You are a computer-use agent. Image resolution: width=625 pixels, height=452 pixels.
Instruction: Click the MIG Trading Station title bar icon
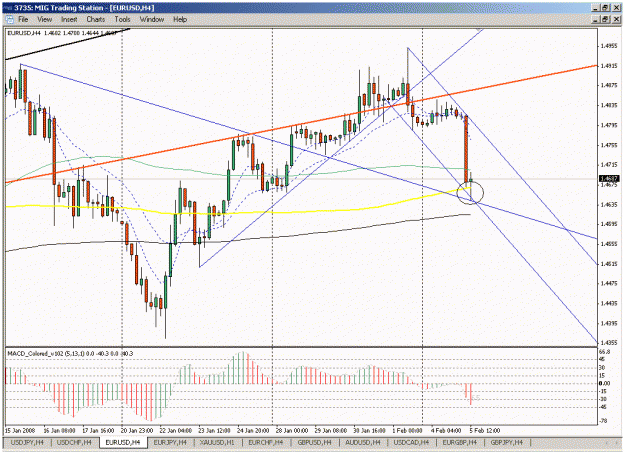pyautogui.click(x=8, y=8)
